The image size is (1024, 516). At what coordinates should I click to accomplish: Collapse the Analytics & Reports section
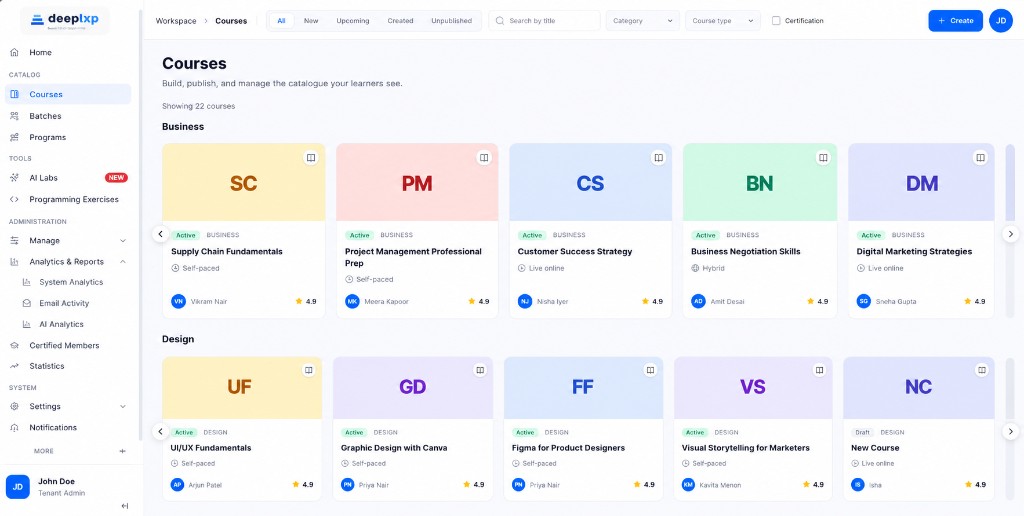coord(68,261)
